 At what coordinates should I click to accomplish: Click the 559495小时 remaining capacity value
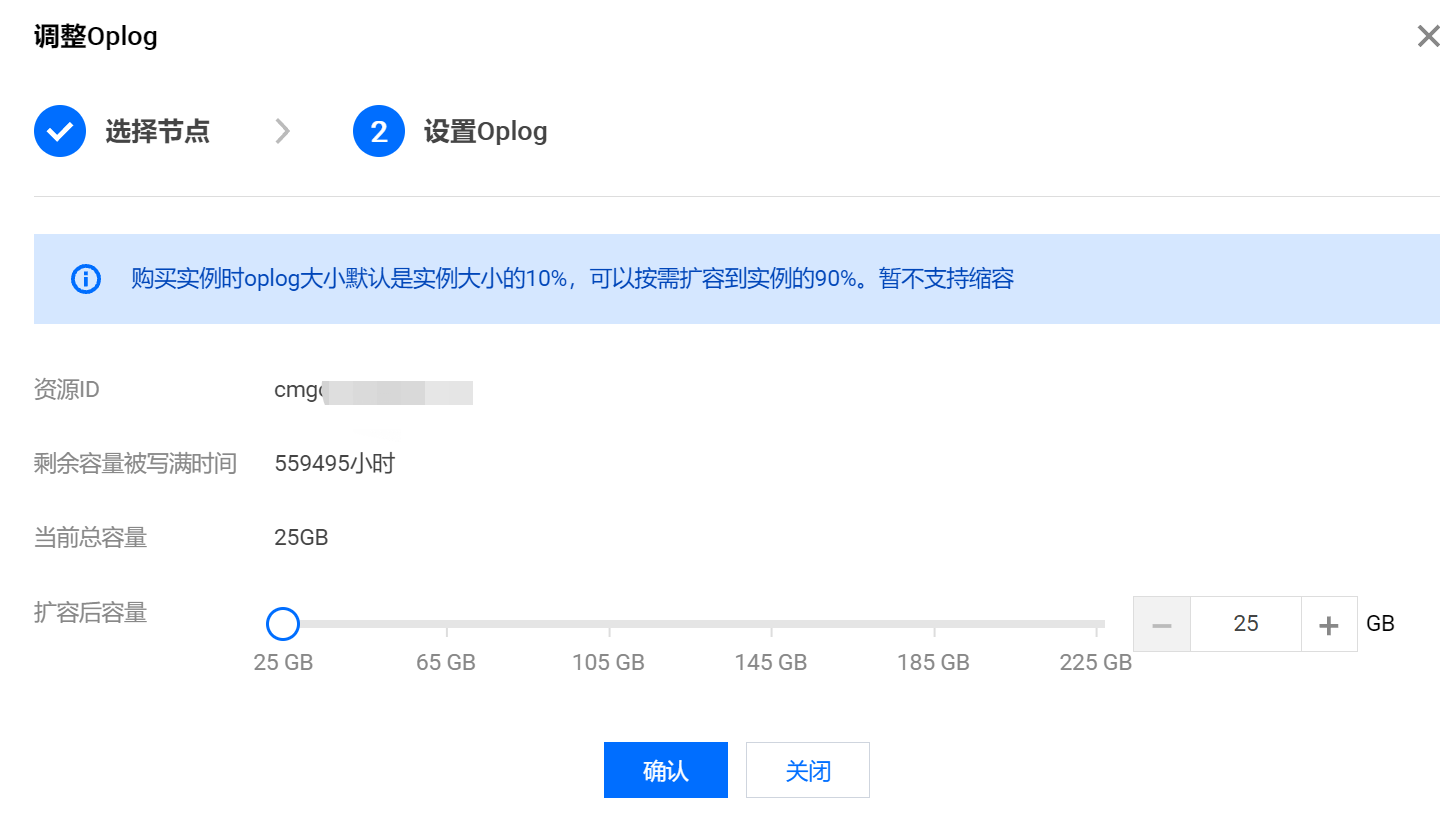point(334,463)
